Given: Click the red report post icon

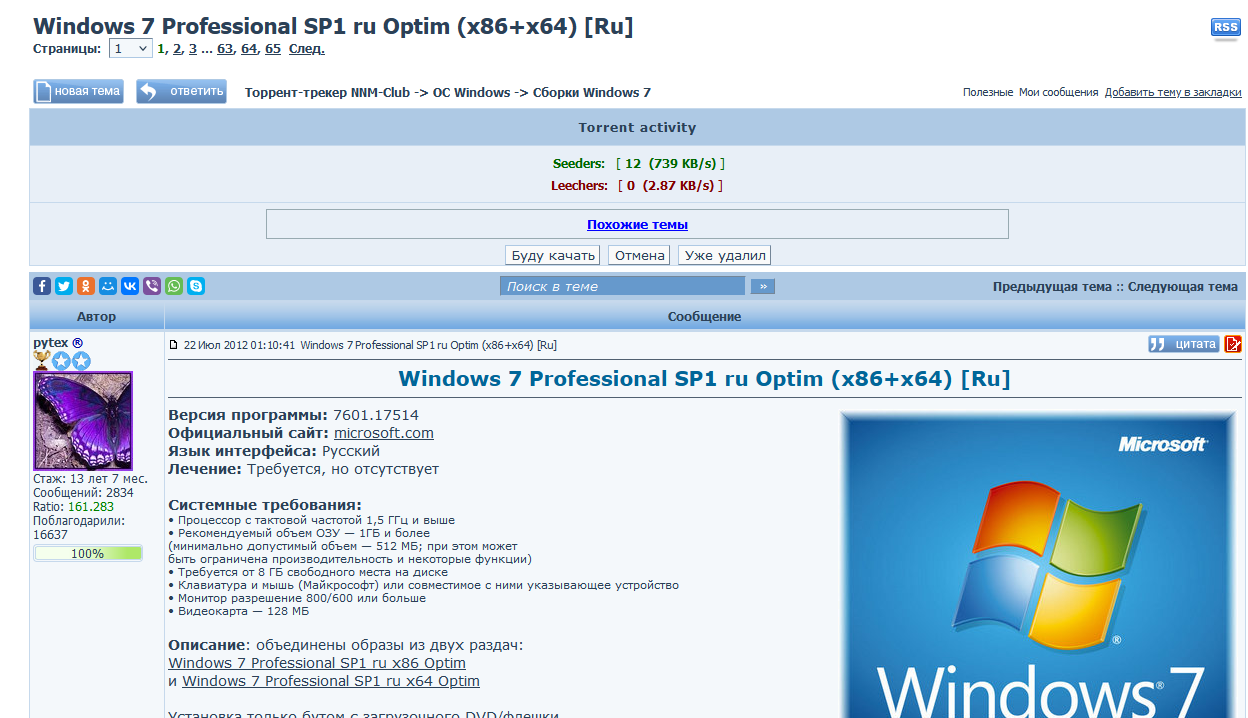Looking at the screenshot, I should (1233, 344).
